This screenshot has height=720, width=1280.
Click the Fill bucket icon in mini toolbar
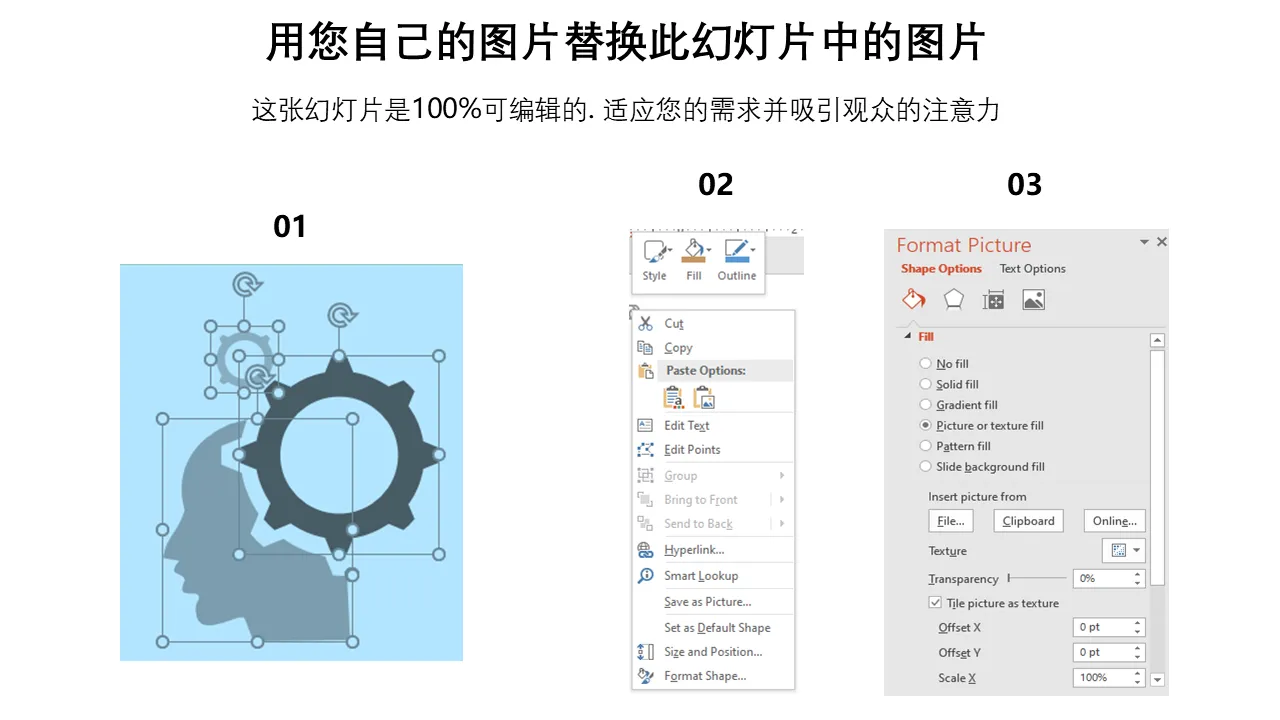click(694, 251)
